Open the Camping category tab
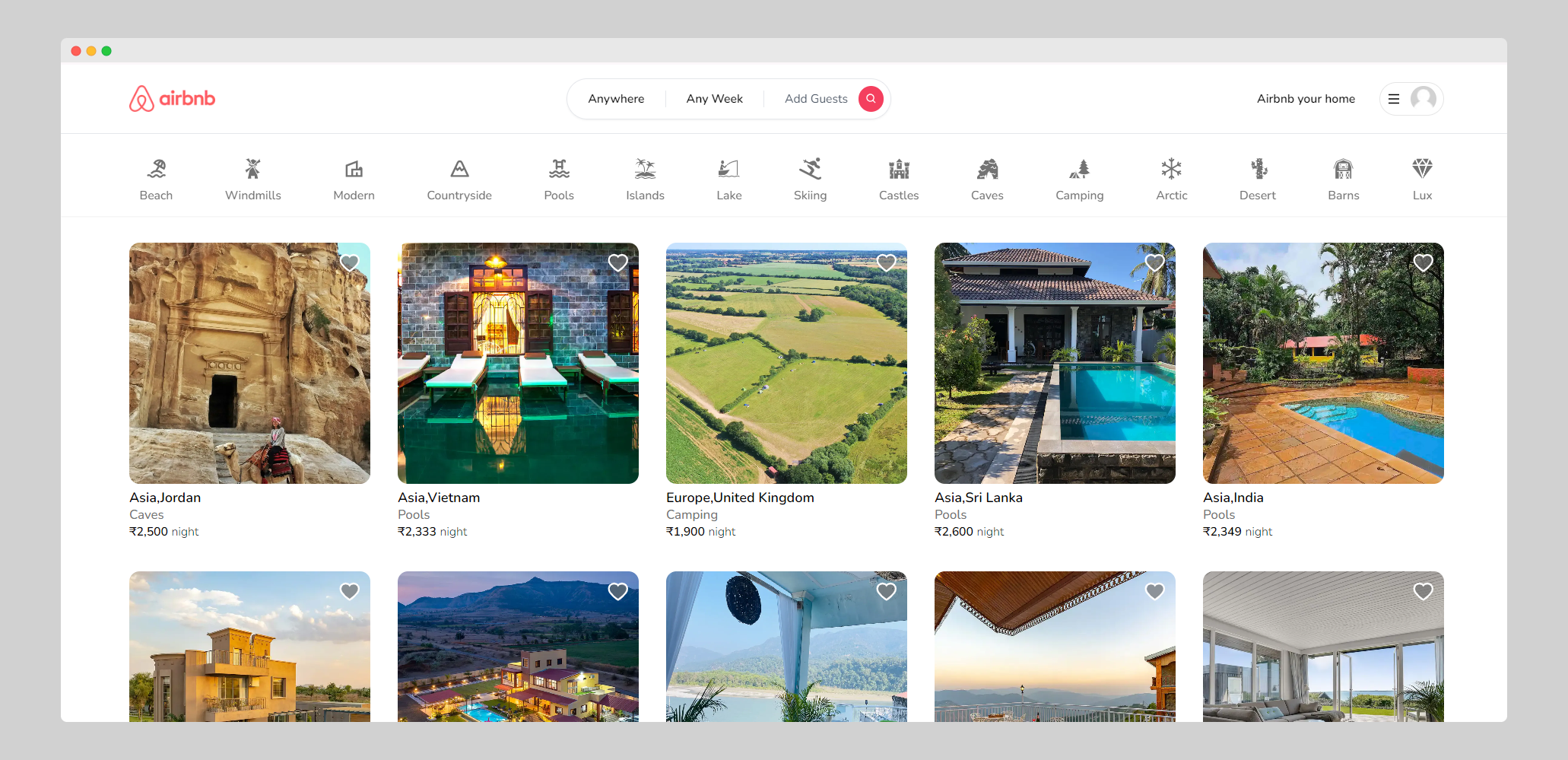This screenshot has height=760, width=1568. pos(1080,177)
